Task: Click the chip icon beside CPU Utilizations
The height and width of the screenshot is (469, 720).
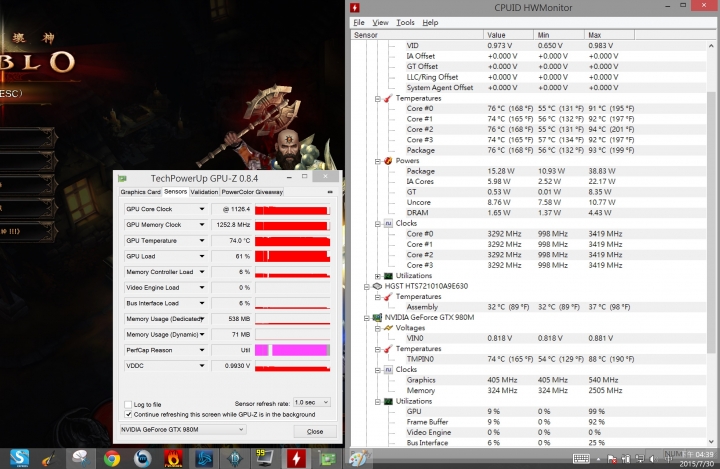Action: tap(388, 276)
